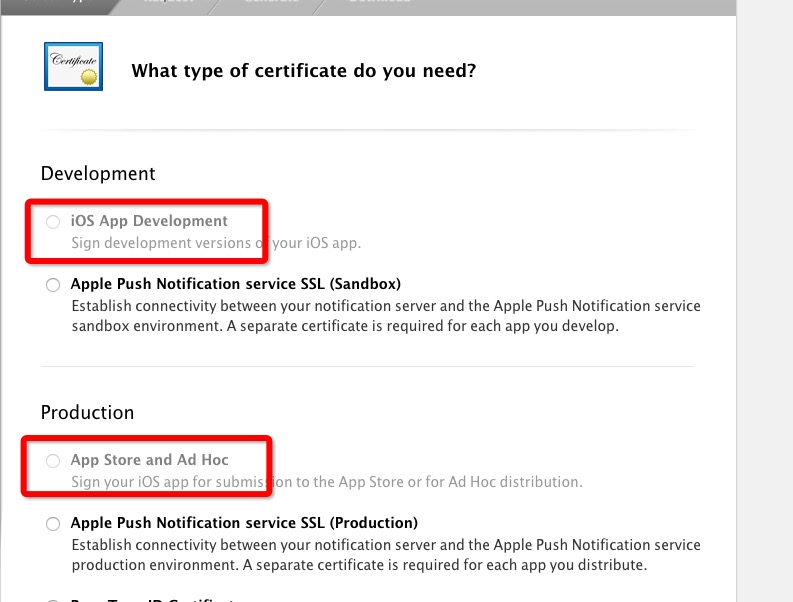The image size is (793, 602).
Task: Click the Apple Push Notification service SSL (Sandbox) label
Action: [236, 284]
